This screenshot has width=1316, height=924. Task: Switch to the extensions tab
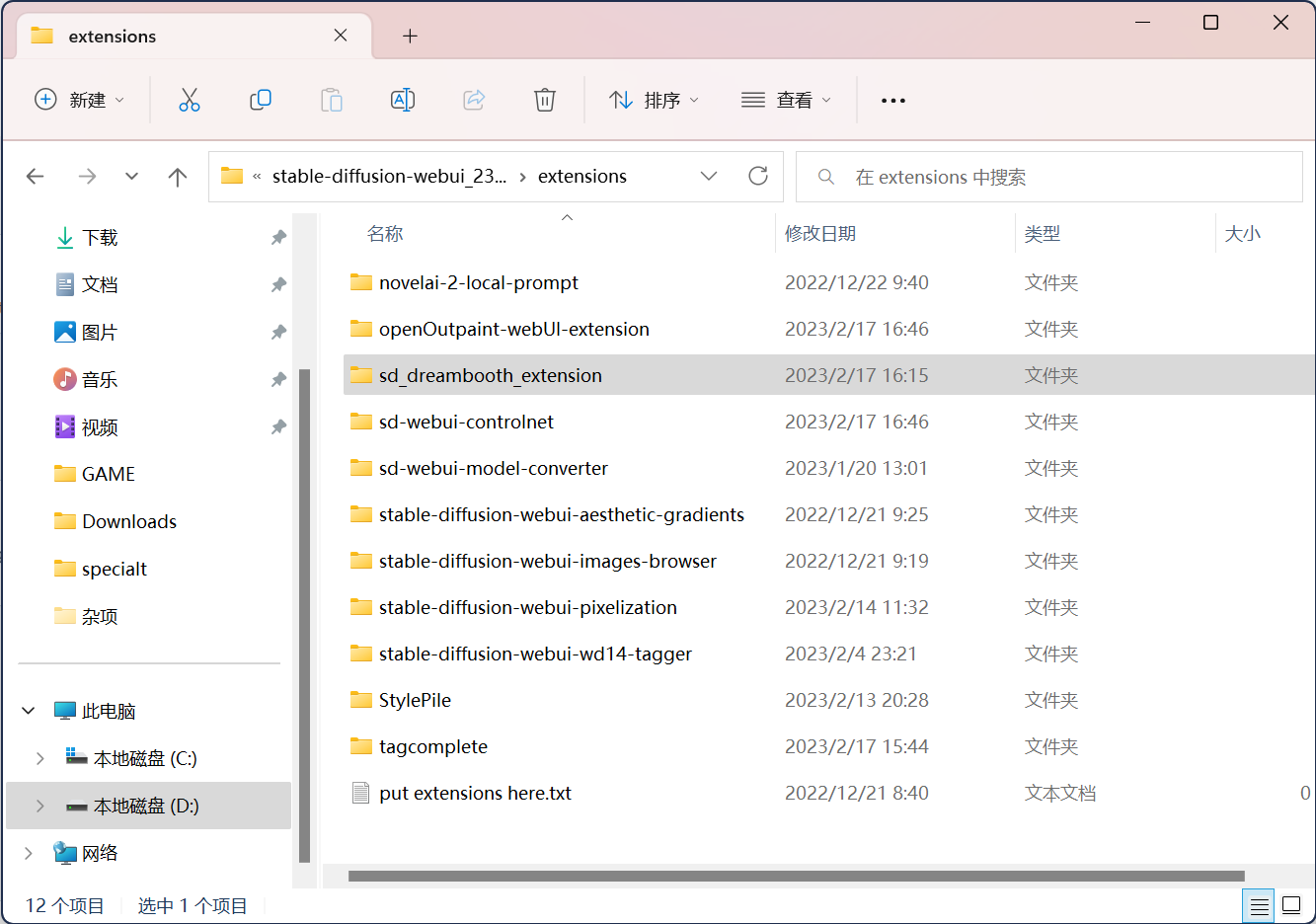pyautogui.click(x=195, y=36)
